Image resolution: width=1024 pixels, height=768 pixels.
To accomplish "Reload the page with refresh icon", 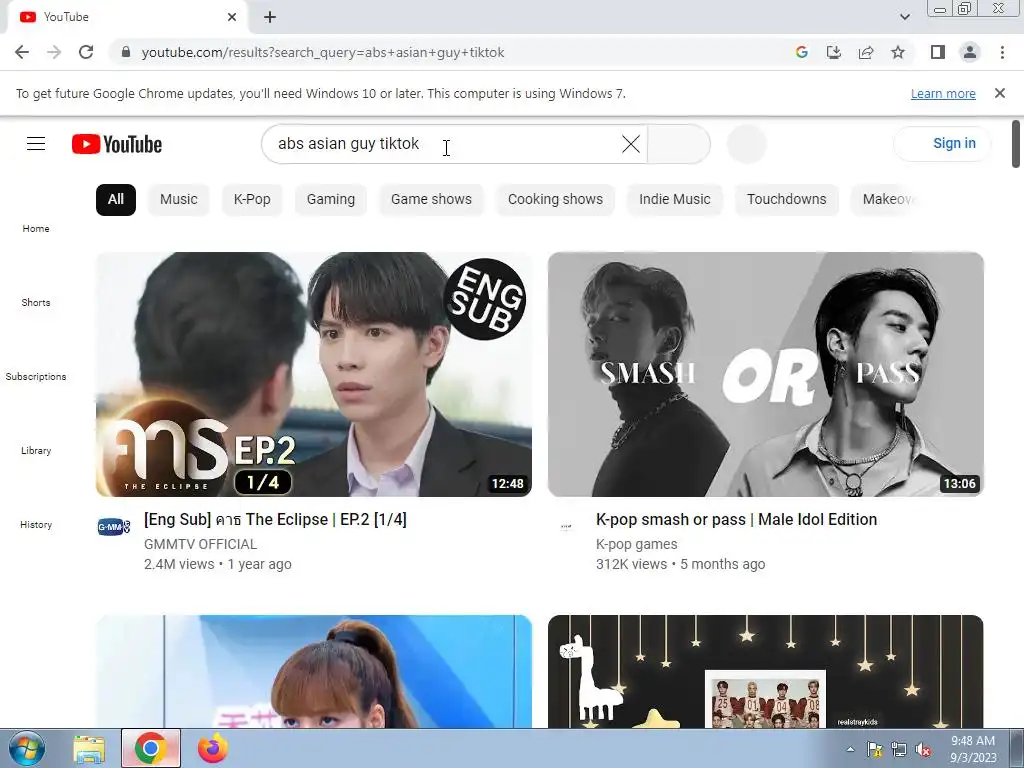I will [x=86, y=52].
